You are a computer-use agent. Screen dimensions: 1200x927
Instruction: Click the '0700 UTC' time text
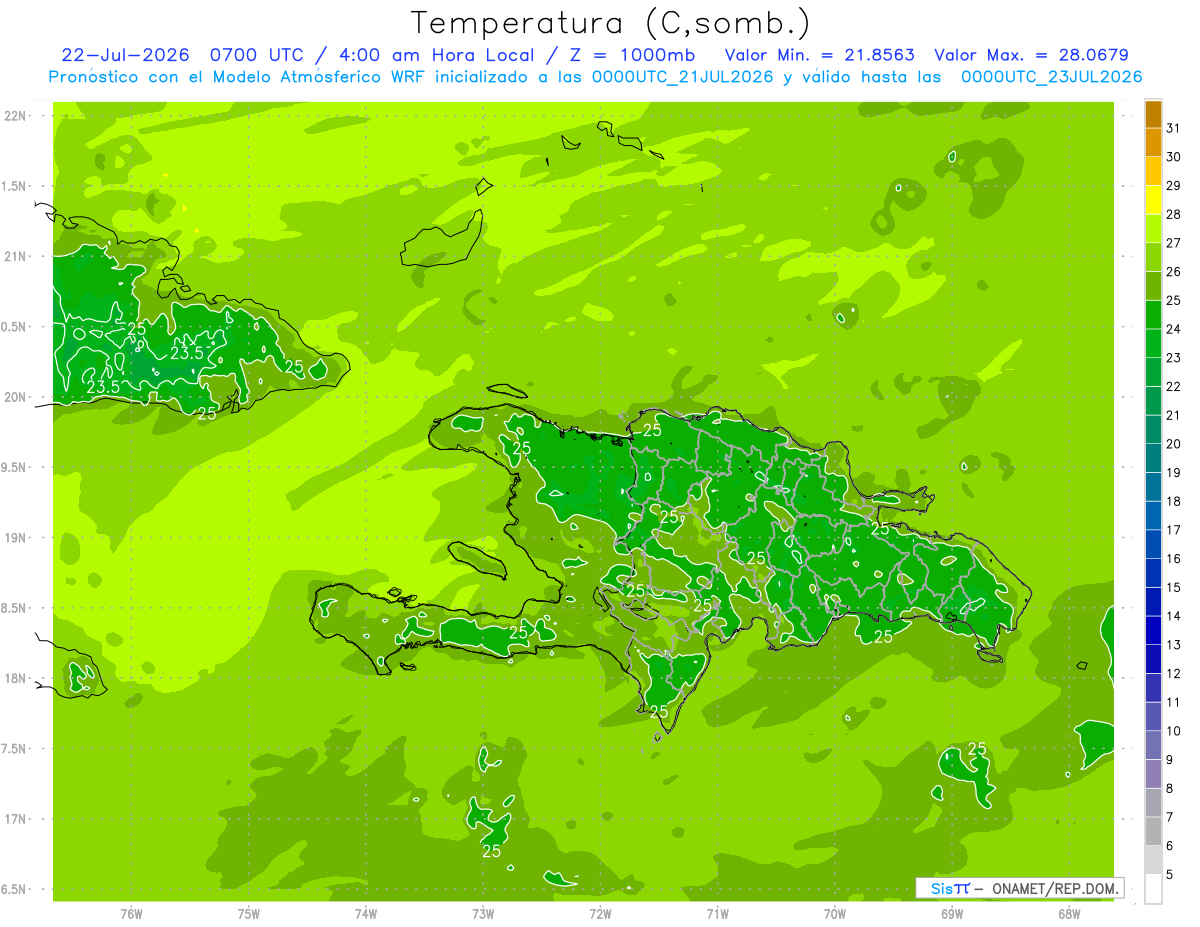tap(255, 55)
